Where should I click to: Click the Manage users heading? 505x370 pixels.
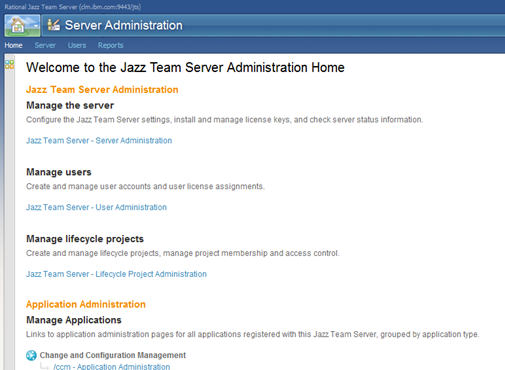59,172
